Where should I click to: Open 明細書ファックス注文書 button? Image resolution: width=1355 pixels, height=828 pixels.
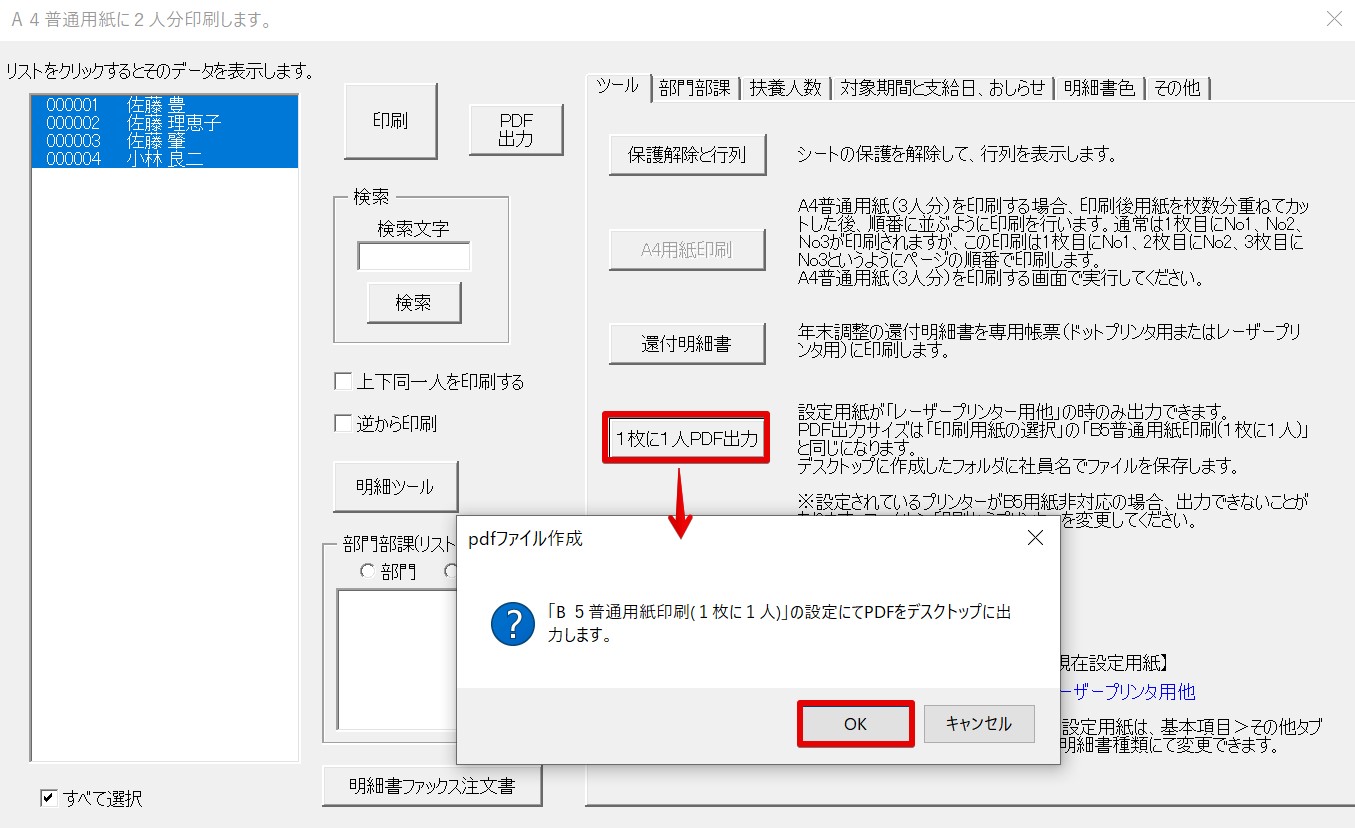click(x=432, y=786)
